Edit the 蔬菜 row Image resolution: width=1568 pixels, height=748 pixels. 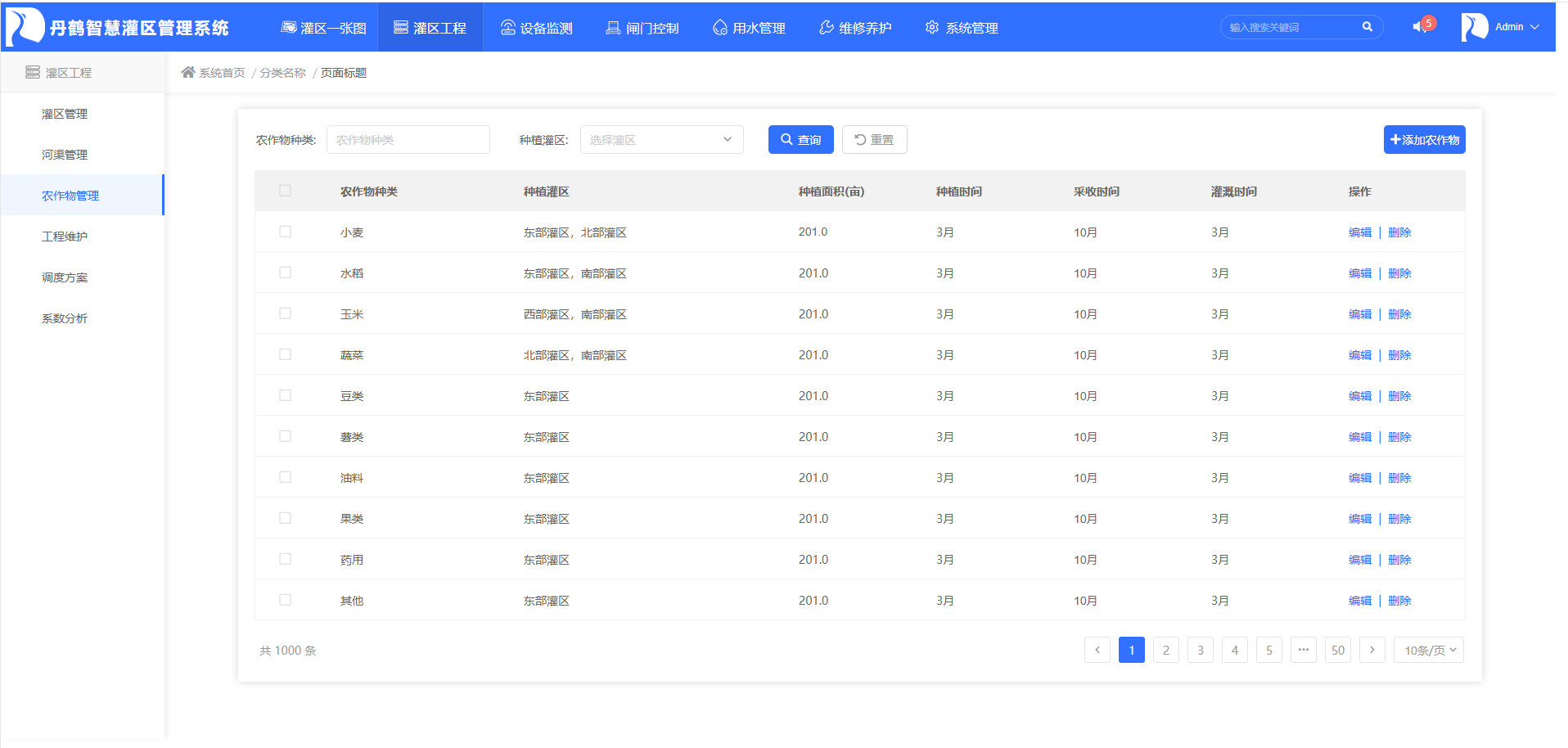(x=1359, y=355)
